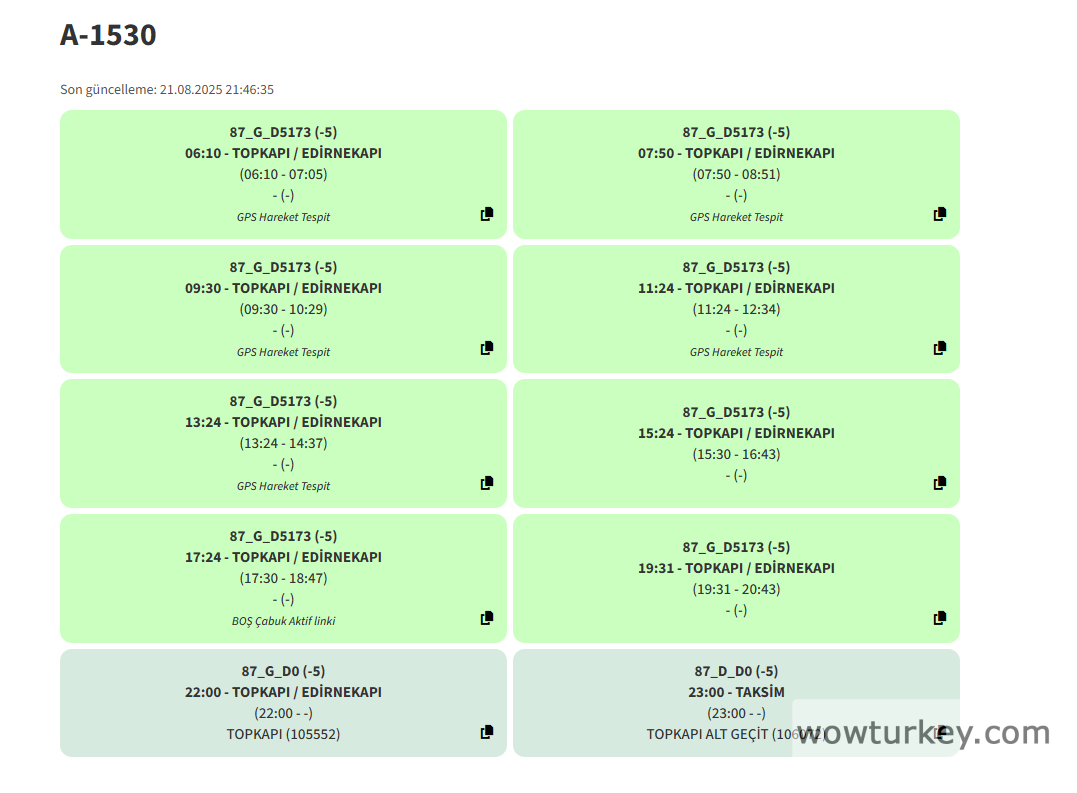Select the 23:00 - TAKSİM trip title

(736, 692)
